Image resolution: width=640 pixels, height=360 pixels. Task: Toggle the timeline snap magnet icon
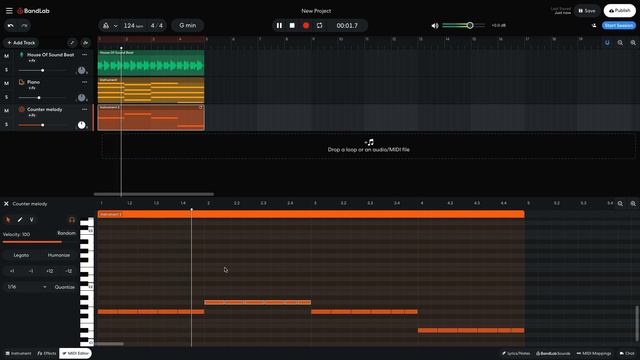pyautogui.click(x=607, y=42)
